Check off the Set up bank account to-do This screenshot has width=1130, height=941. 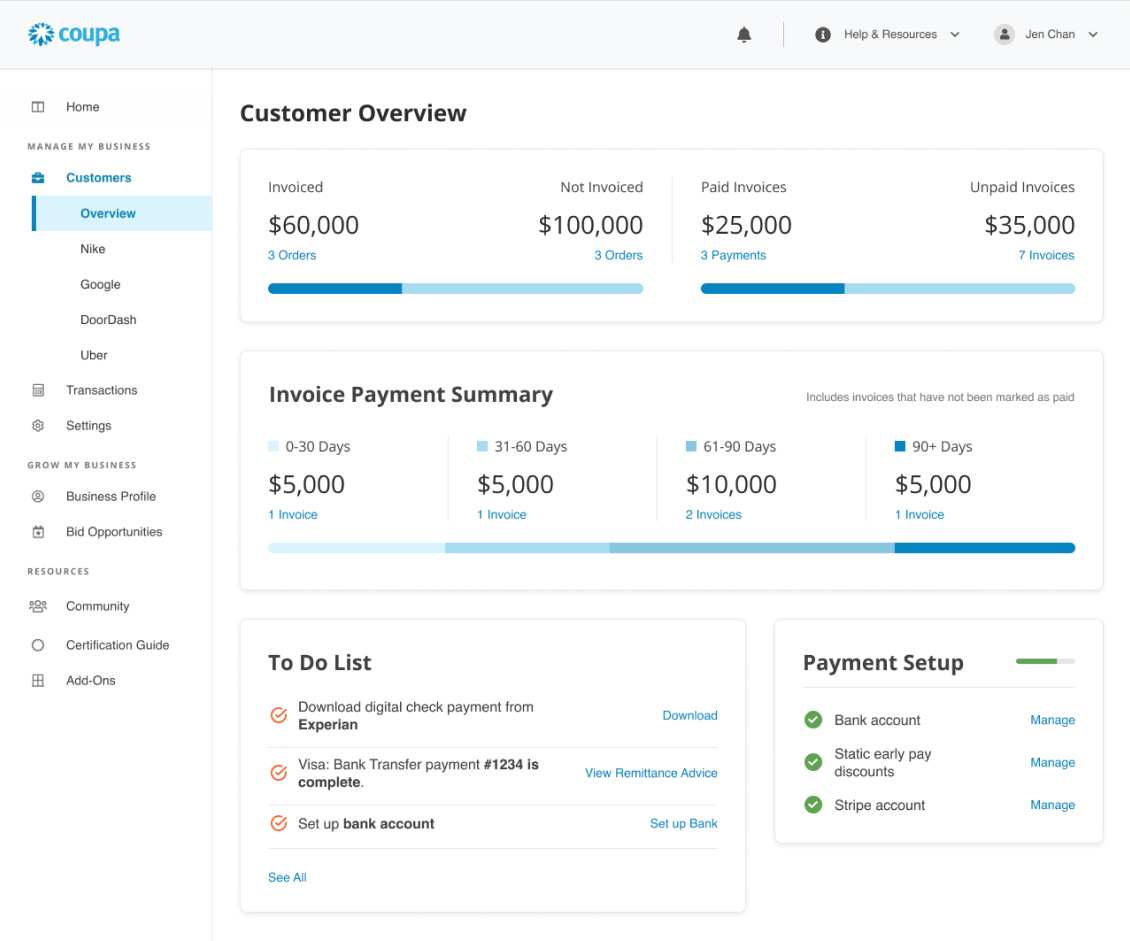click(279, 824)
